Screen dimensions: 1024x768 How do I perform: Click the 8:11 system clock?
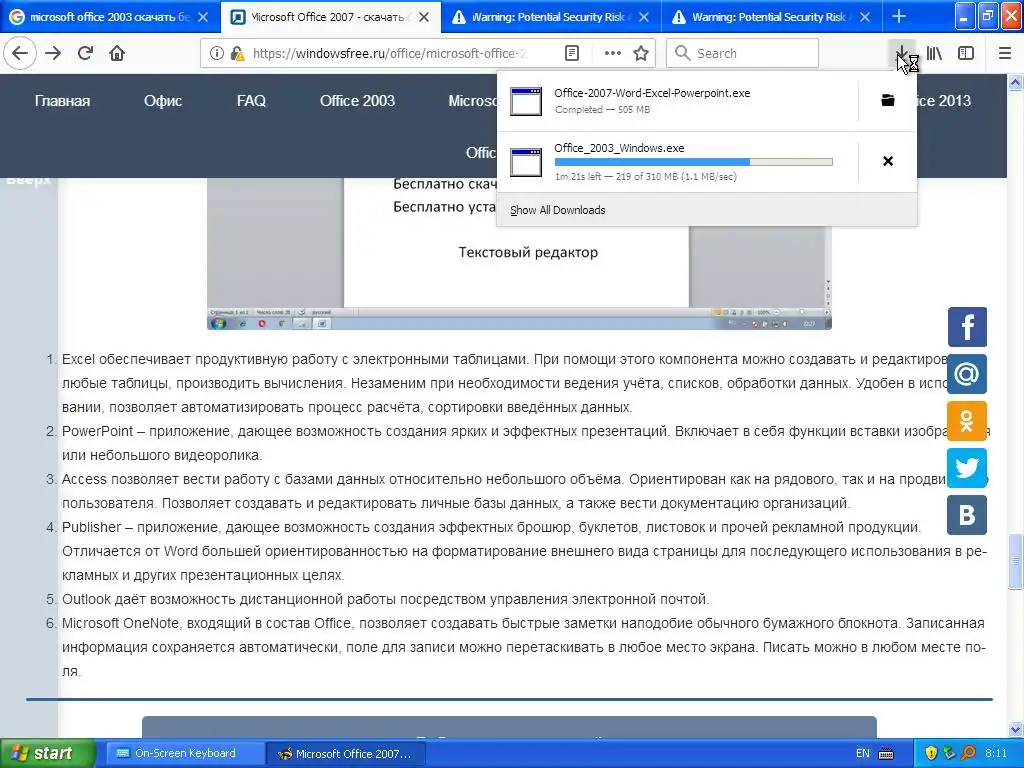996,753
